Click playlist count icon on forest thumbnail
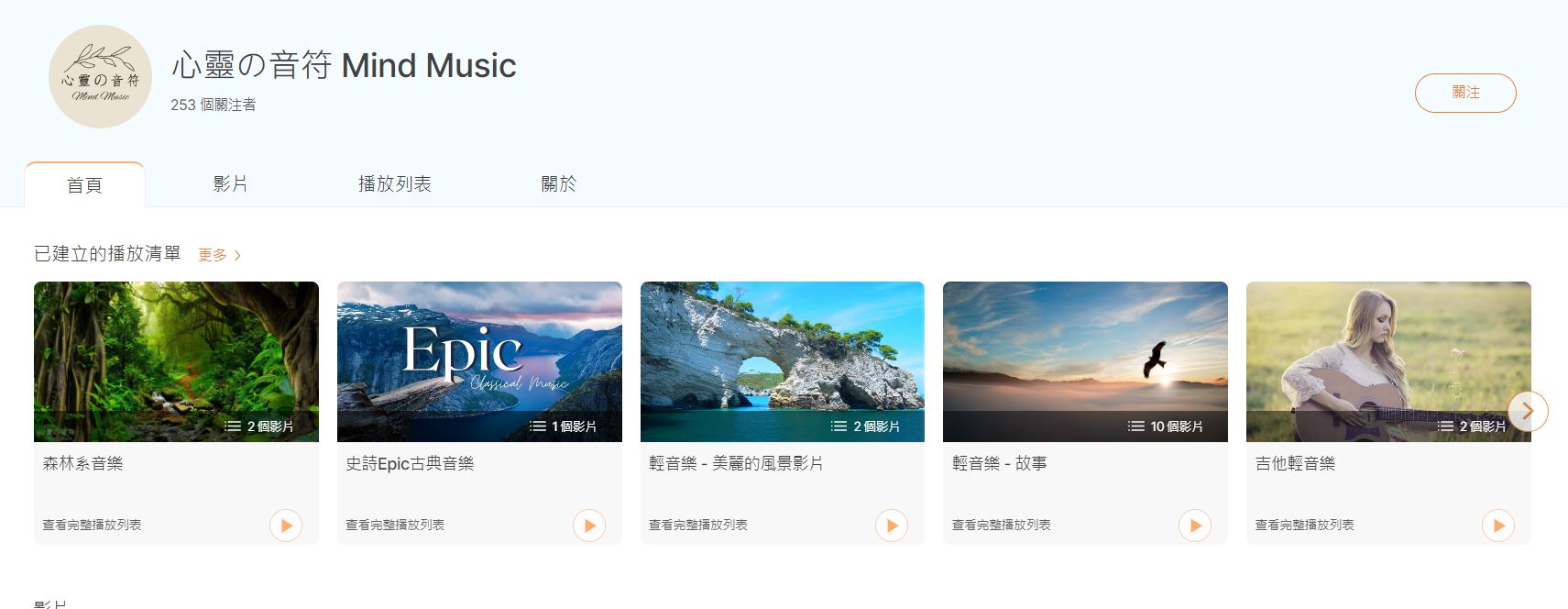The image size is (1568, 609). point(233,426)
